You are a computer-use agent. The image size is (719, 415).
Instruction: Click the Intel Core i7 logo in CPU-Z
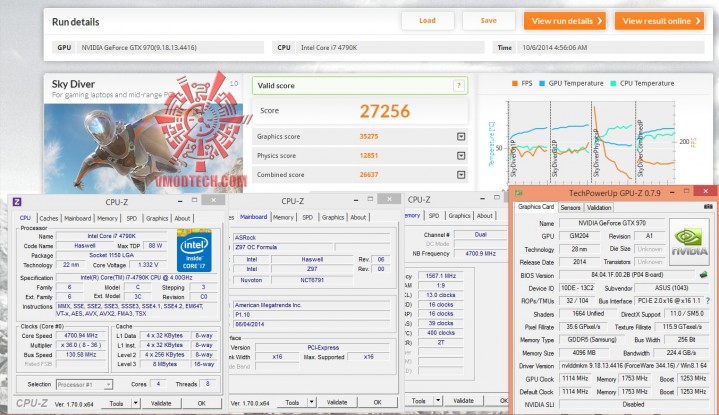(x=194, y=250)
